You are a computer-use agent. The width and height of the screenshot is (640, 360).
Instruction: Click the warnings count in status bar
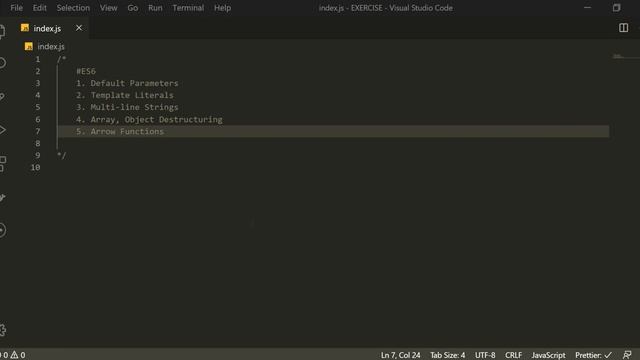tap(18, 355)
